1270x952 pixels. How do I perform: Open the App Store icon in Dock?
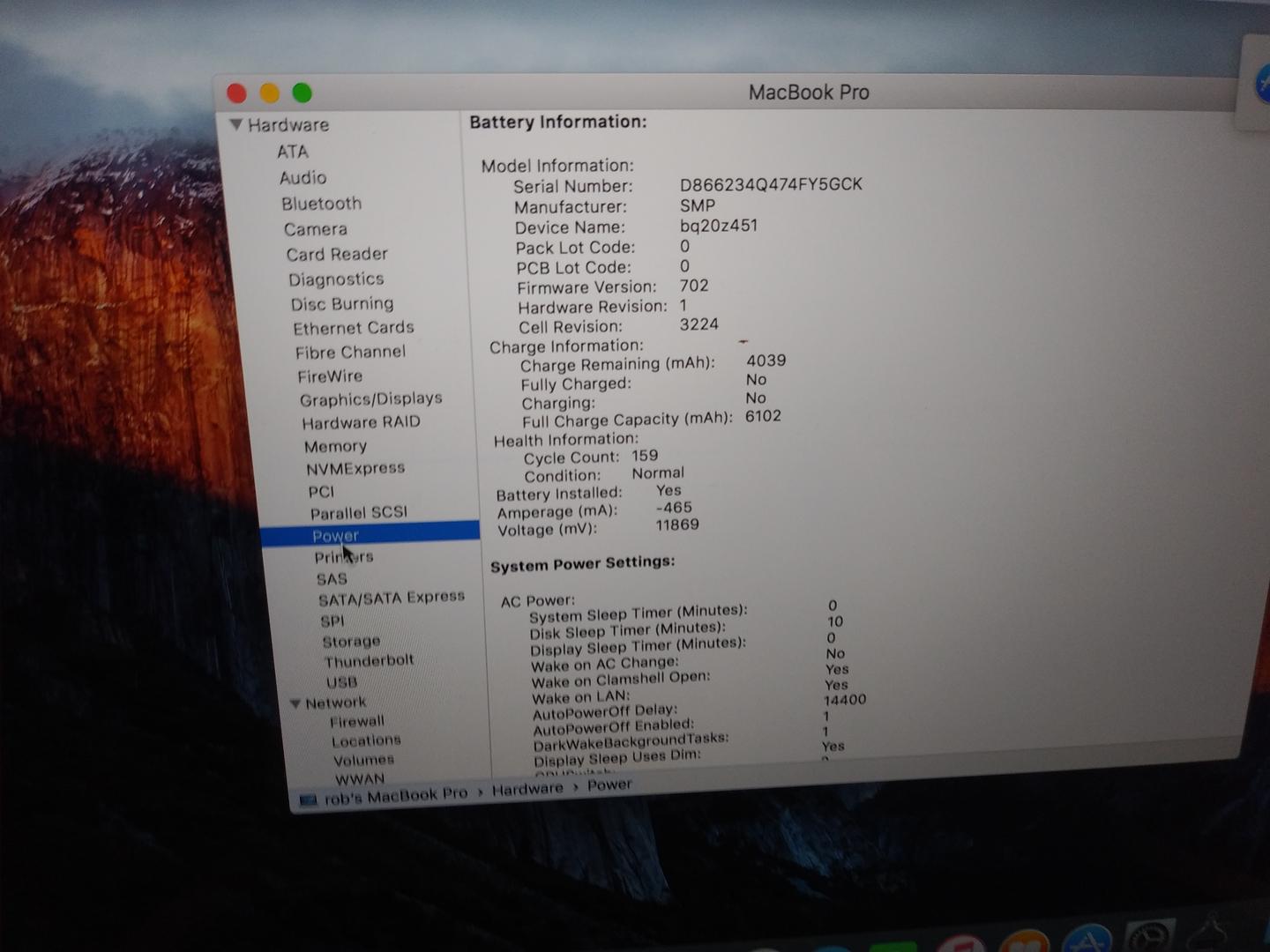pos(1087,938)
